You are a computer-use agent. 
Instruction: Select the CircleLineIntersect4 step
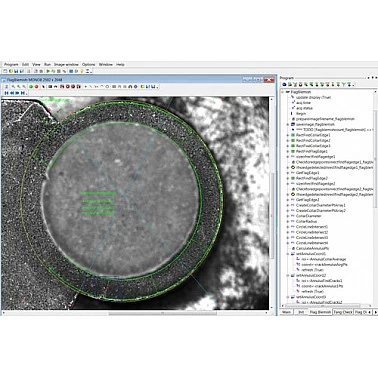coord(312,243)
